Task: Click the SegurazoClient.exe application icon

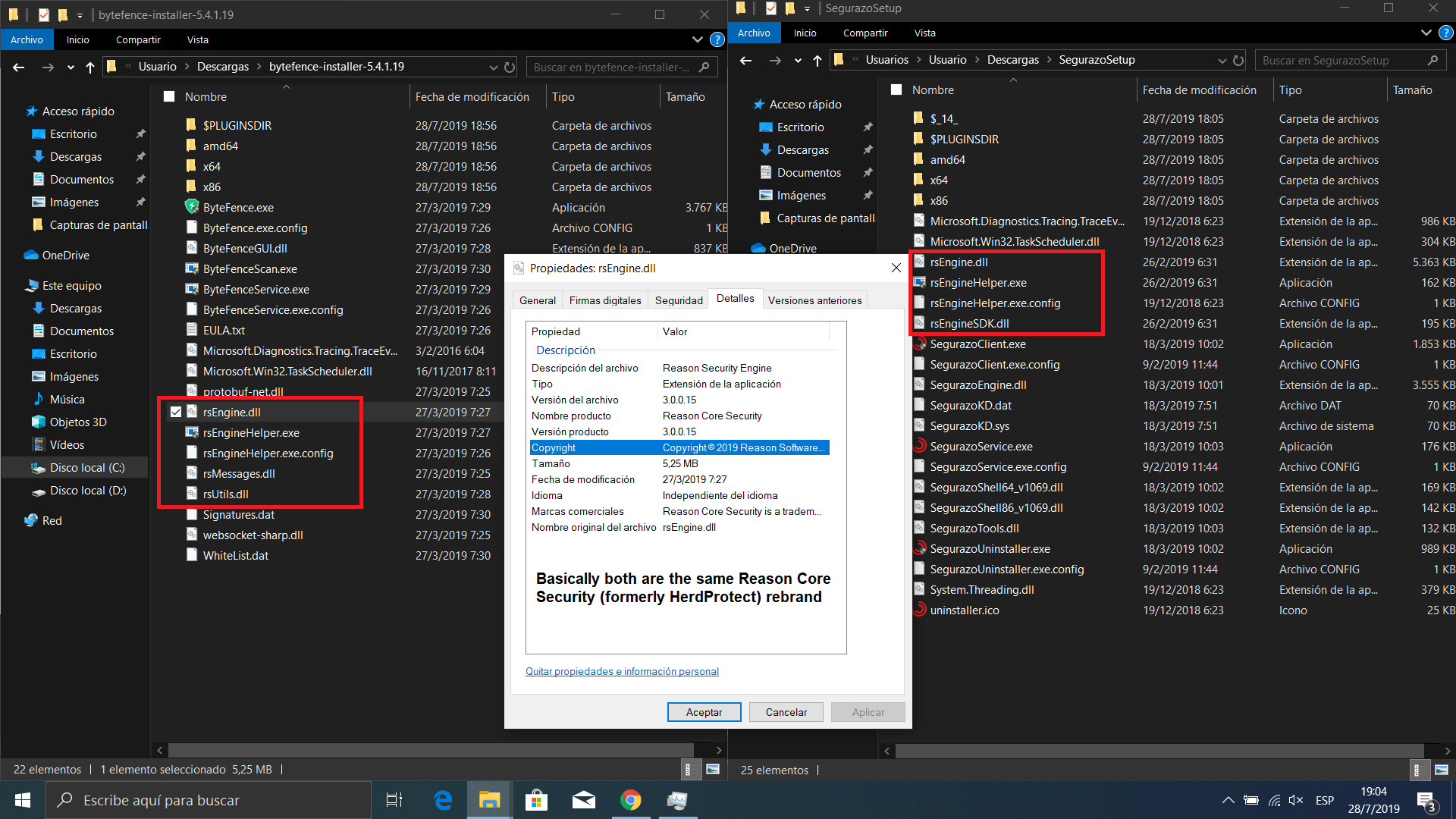Action: [x=919, y=344]
